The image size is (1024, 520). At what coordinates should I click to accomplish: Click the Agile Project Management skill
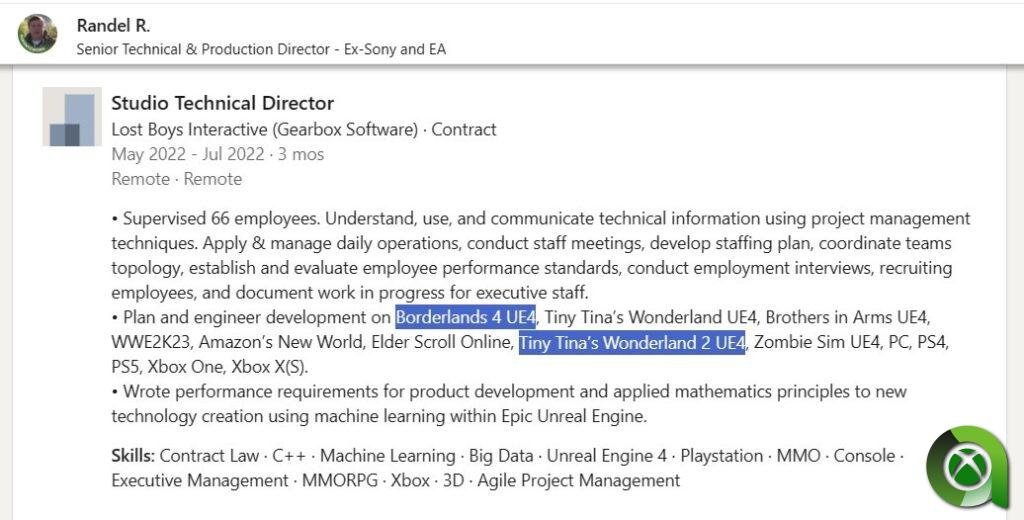tap(579, 481)
